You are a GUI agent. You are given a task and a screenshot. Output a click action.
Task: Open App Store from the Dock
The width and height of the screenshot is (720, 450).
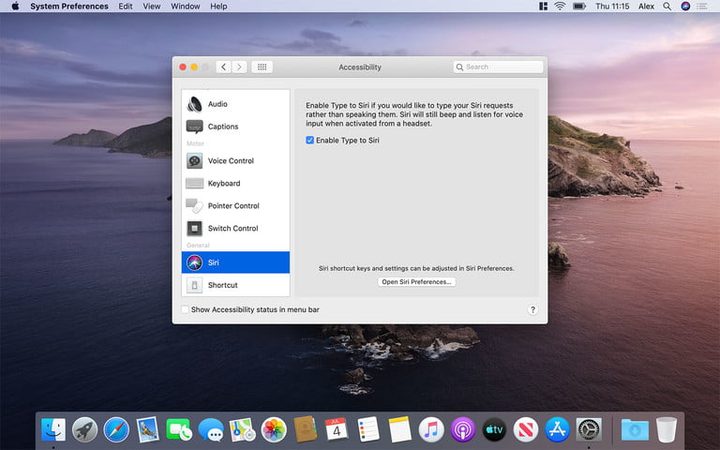[557, 430]
